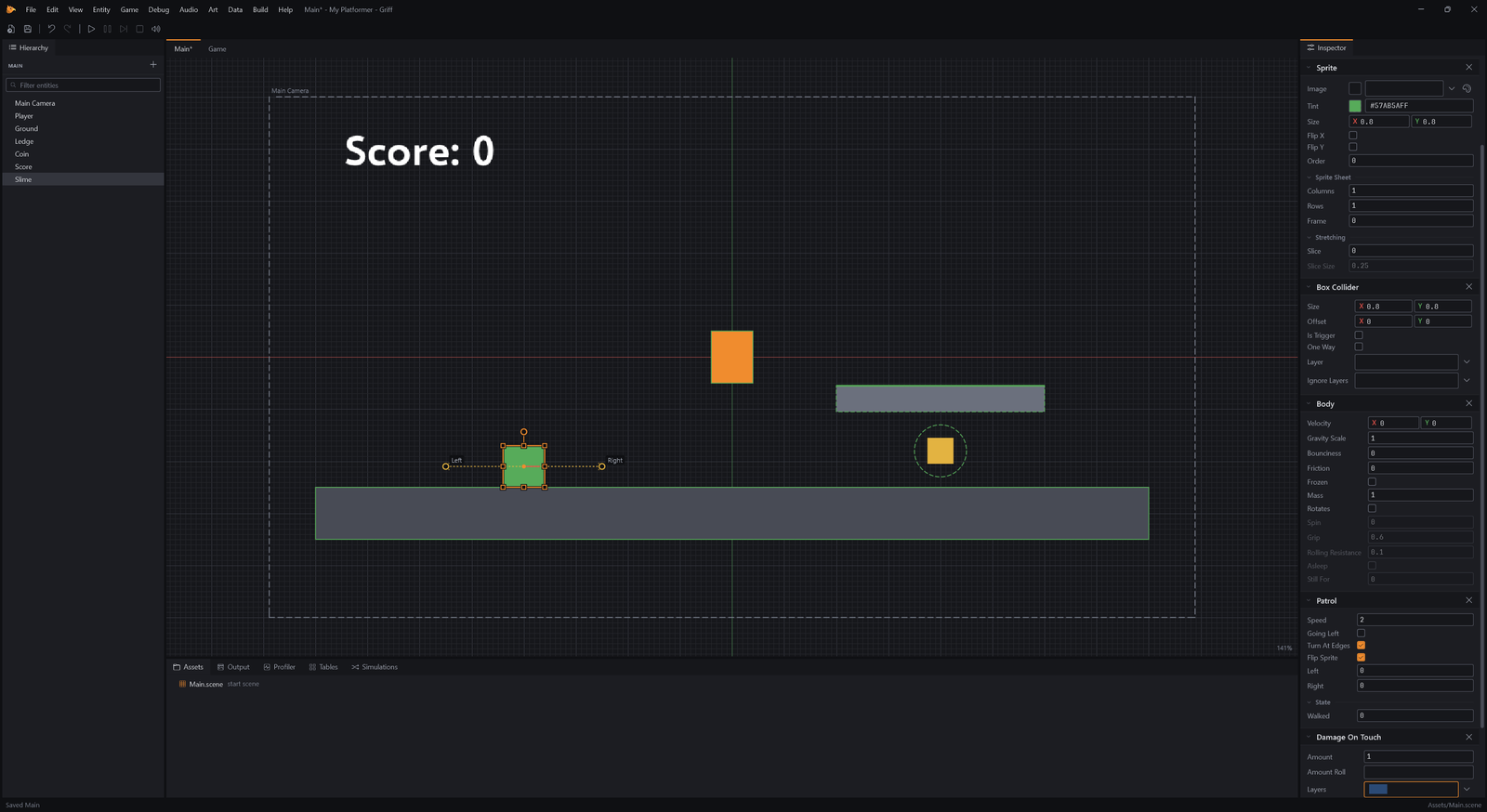
Task: Switch to the Game tab
Action: point(217,49)
